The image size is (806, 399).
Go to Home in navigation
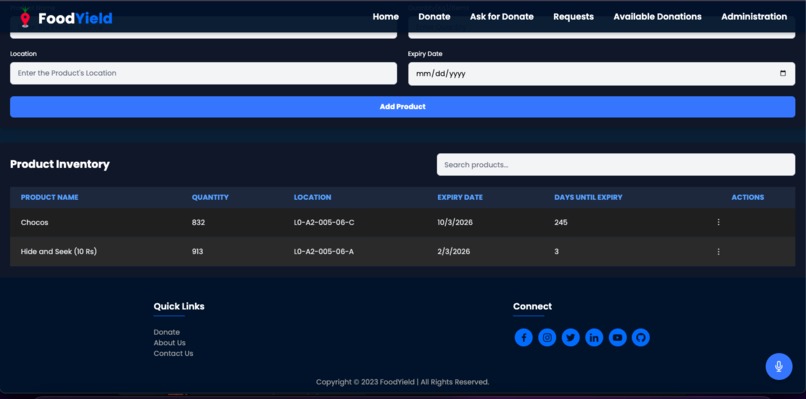click(386, 16)
